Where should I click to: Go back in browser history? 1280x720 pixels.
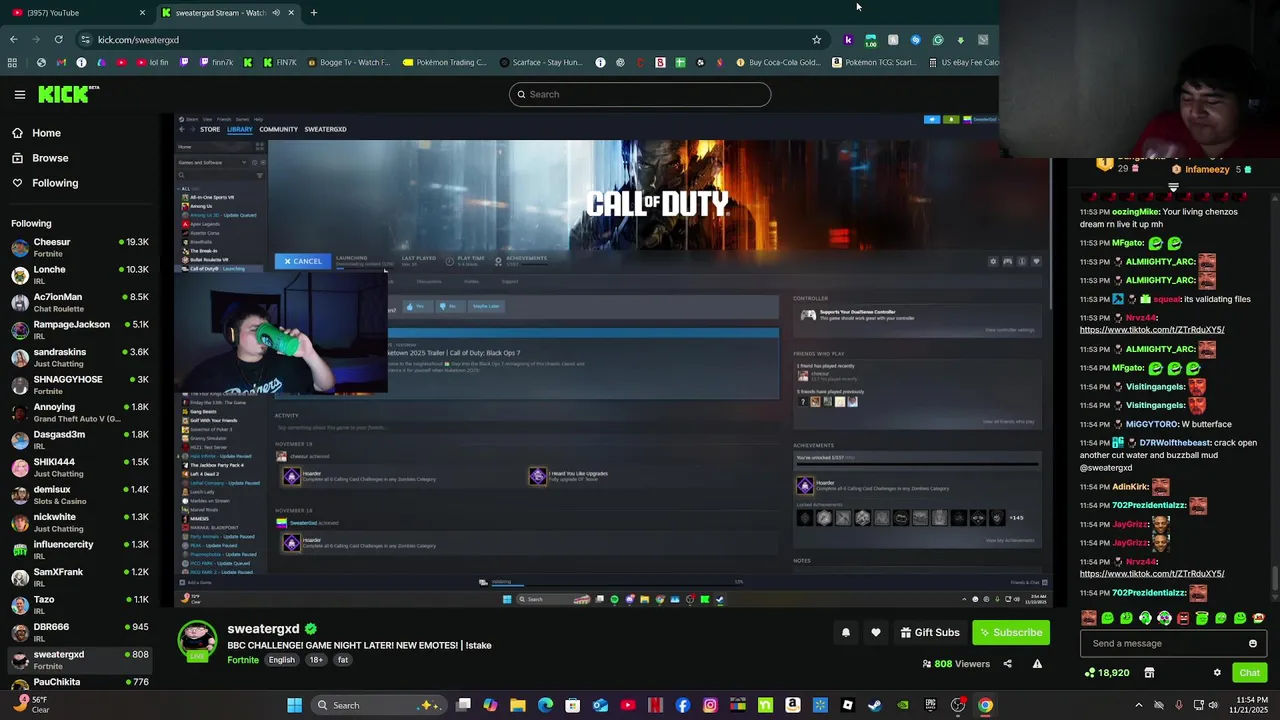[x=13, y=40]
